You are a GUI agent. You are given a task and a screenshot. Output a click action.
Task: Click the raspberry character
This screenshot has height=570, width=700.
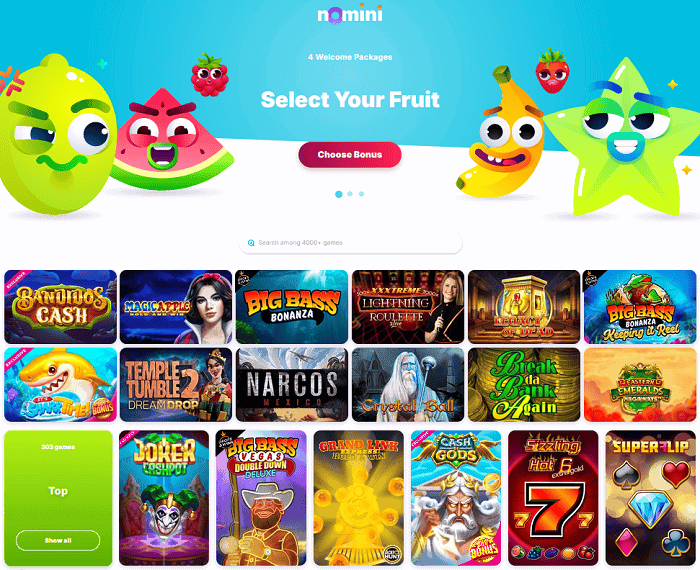click(x=209, y=75)
